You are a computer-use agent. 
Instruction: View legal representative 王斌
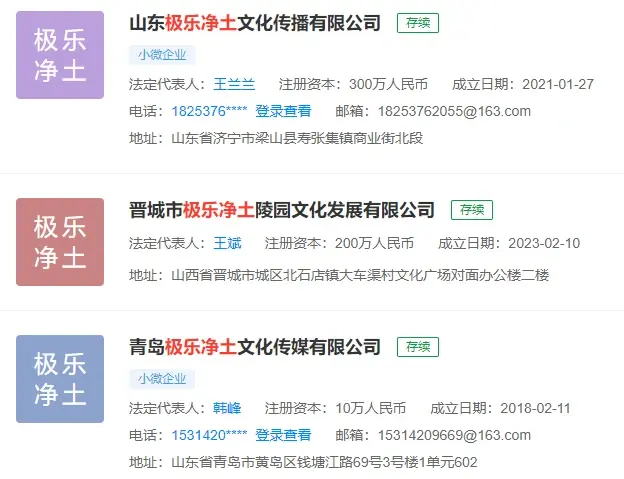227,243
